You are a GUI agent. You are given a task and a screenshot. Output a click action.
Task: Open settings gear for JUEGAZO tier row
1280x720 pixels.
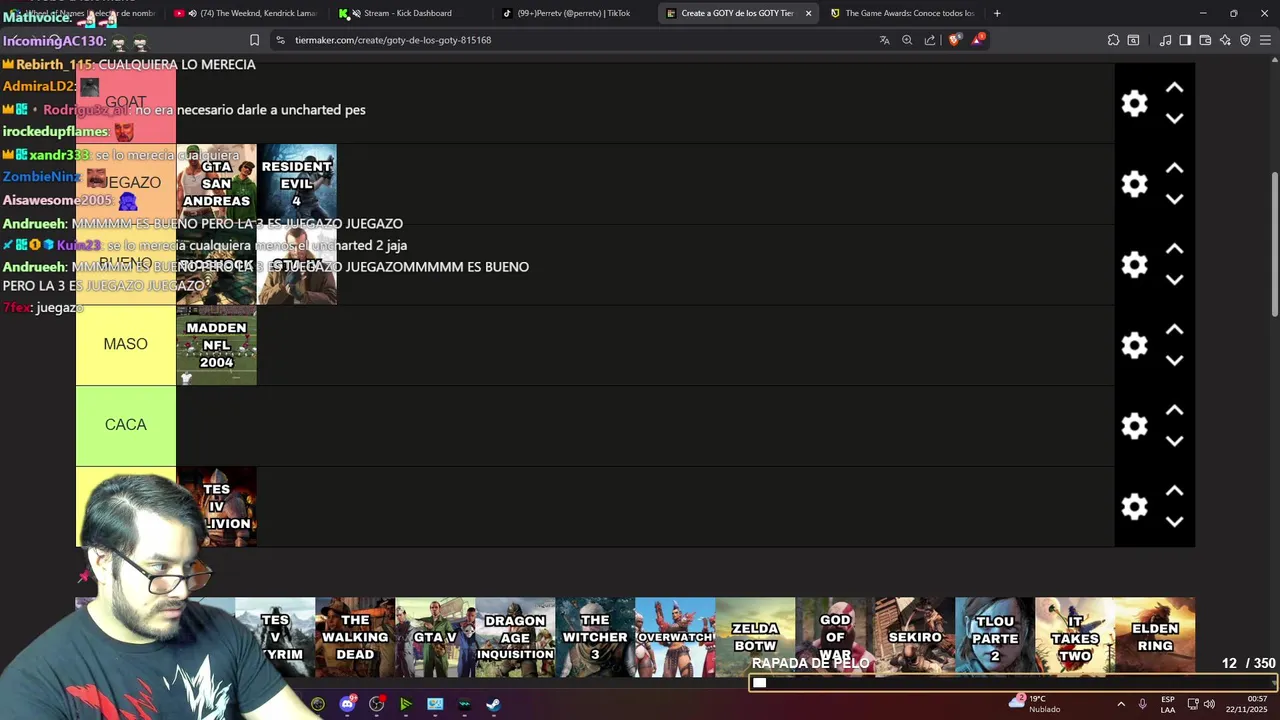coord(1134,184)
